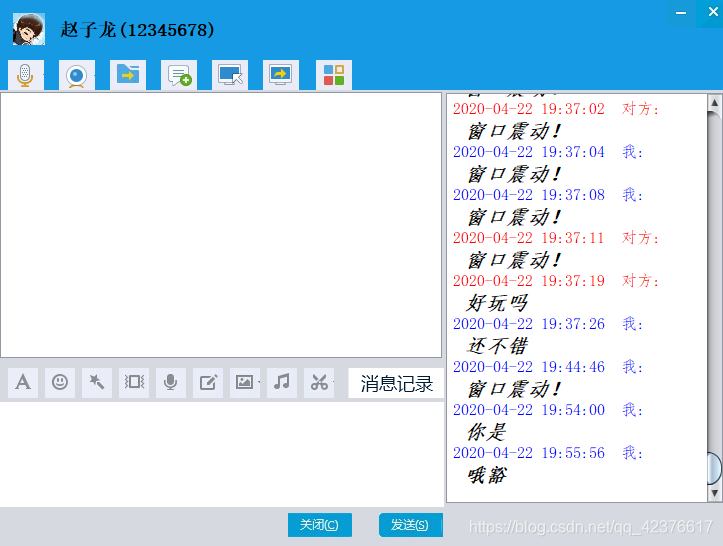Viewport: 723px width, 546px height.
Task: Click 关闭(C) button
Action: [x=320, y=525]
